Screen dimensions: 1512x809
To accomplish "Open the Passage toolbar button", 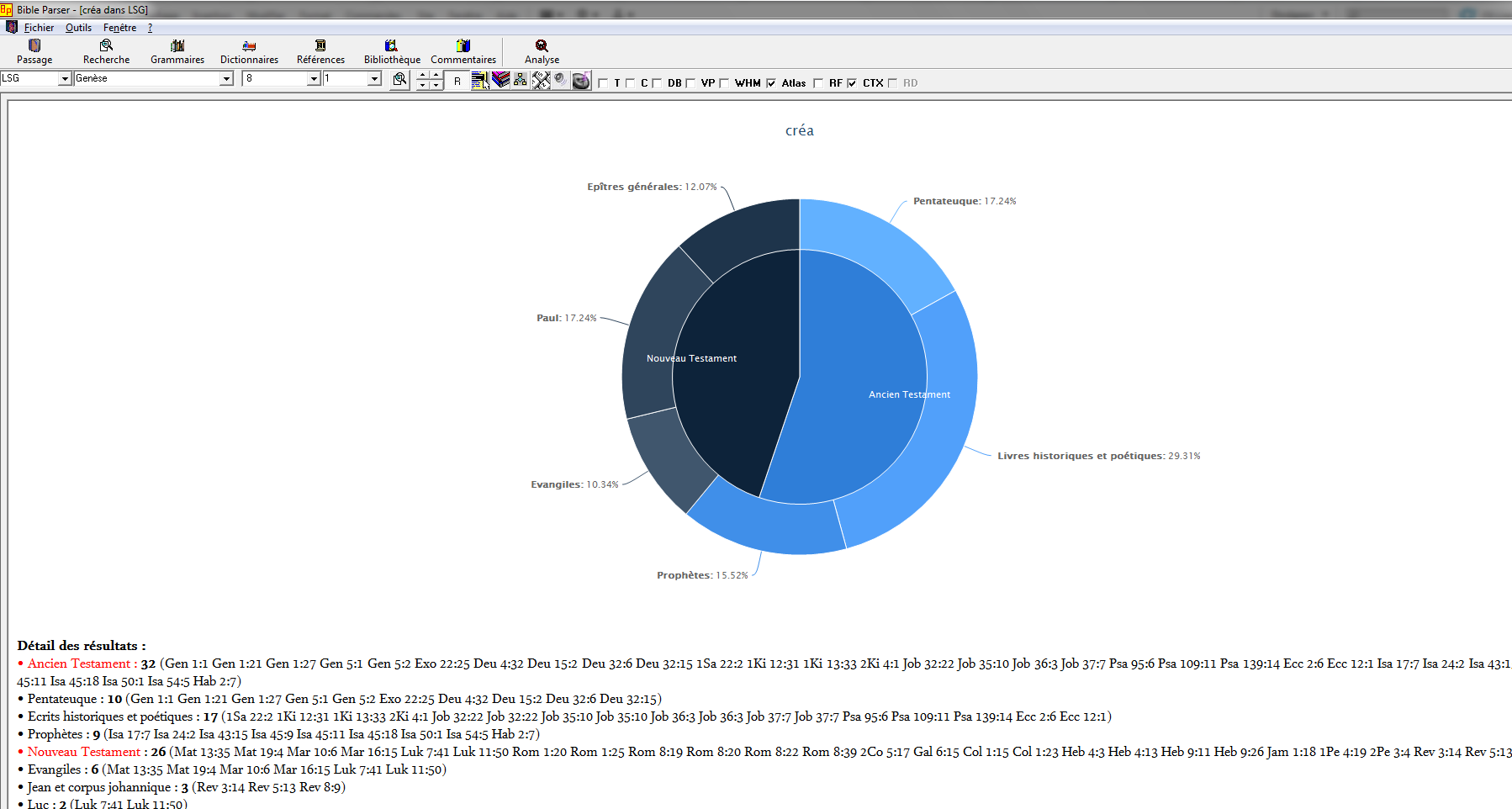I will [34, 51].
